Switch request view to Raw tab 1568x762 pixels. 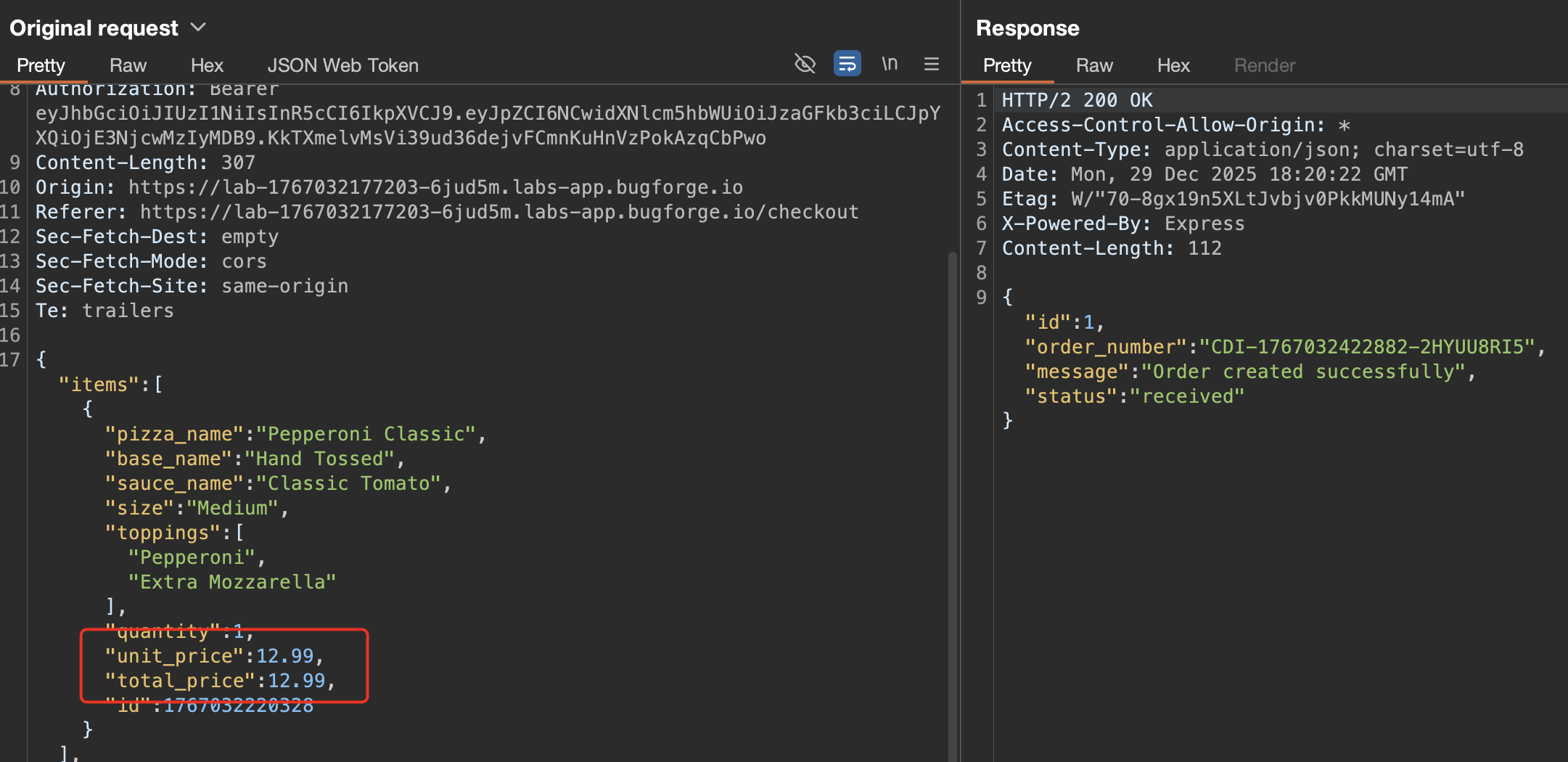click(128, 65)
